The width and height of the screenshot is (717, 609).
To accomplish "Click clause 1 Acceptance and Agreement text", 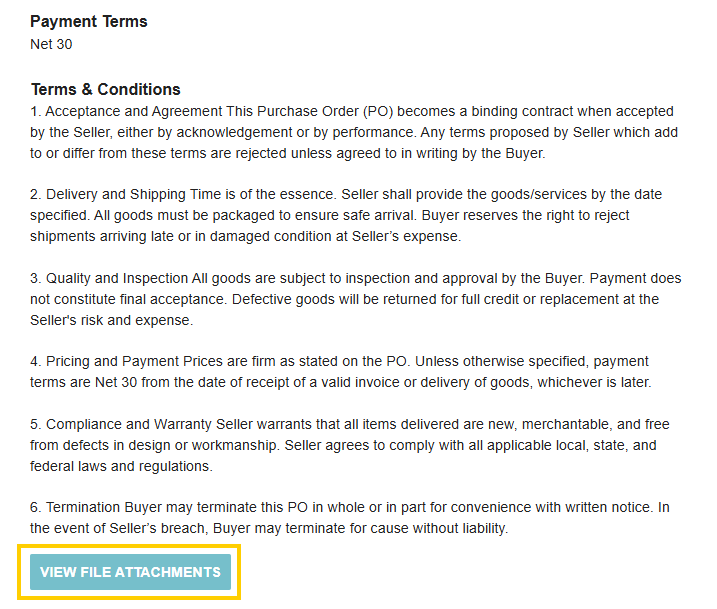I will [354, 132].
